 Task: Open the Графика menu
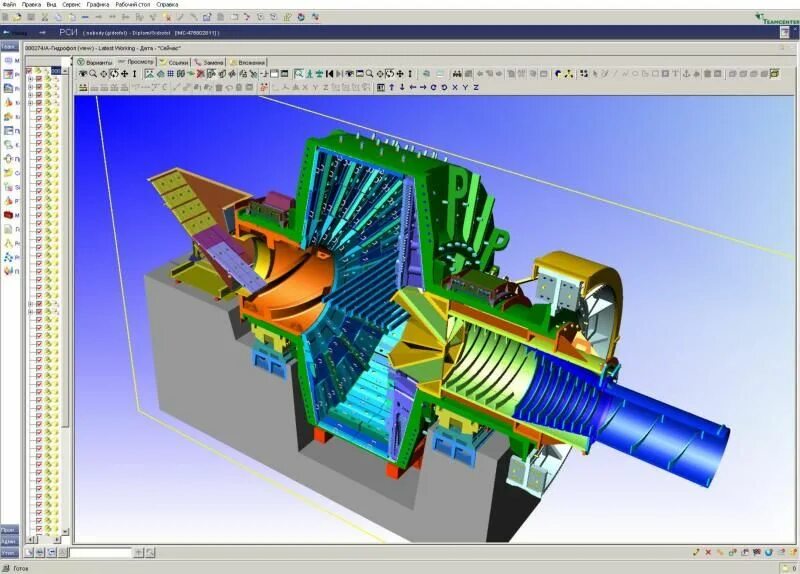tap(97, 5)
